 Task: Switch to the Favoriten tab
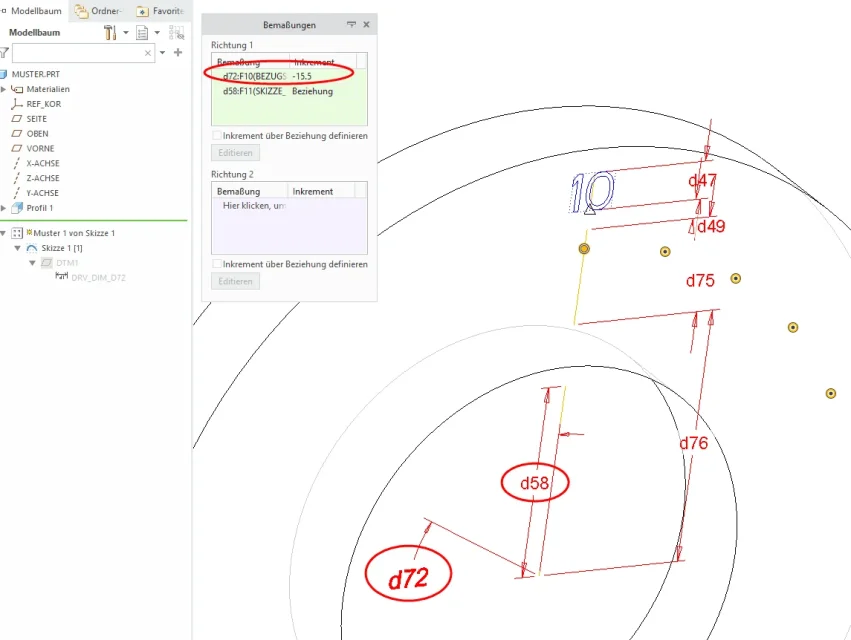[161, 11]
